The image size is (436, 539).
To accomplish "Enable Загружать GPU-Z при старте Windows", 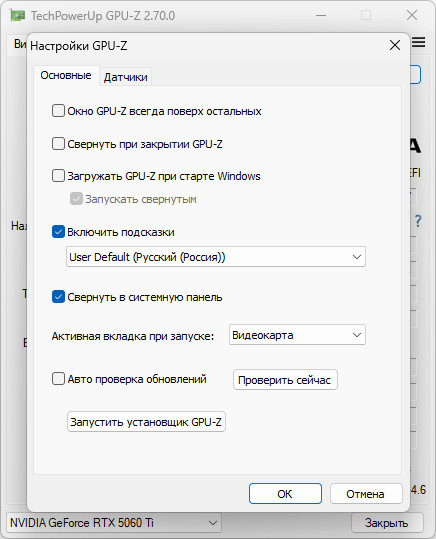I will 58,176.
